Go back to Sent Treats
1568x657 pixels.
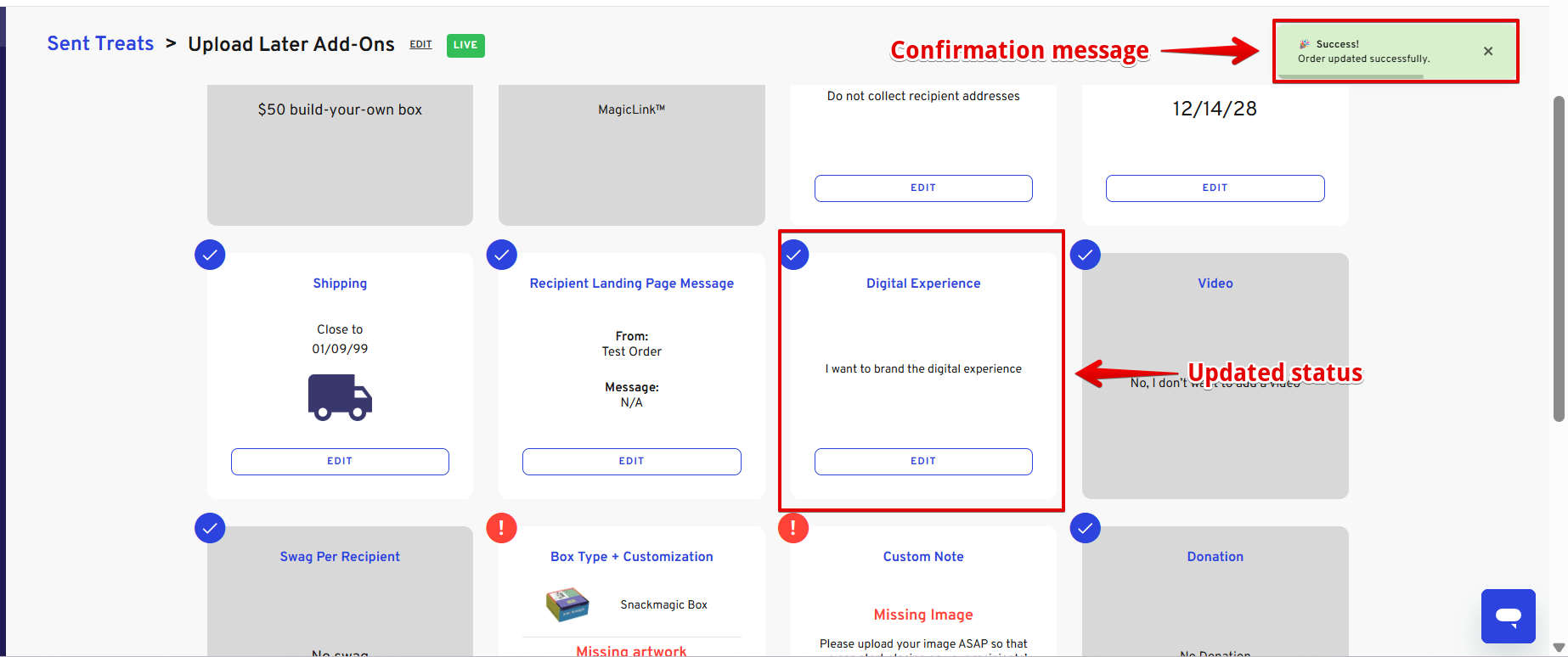point(100,44)
